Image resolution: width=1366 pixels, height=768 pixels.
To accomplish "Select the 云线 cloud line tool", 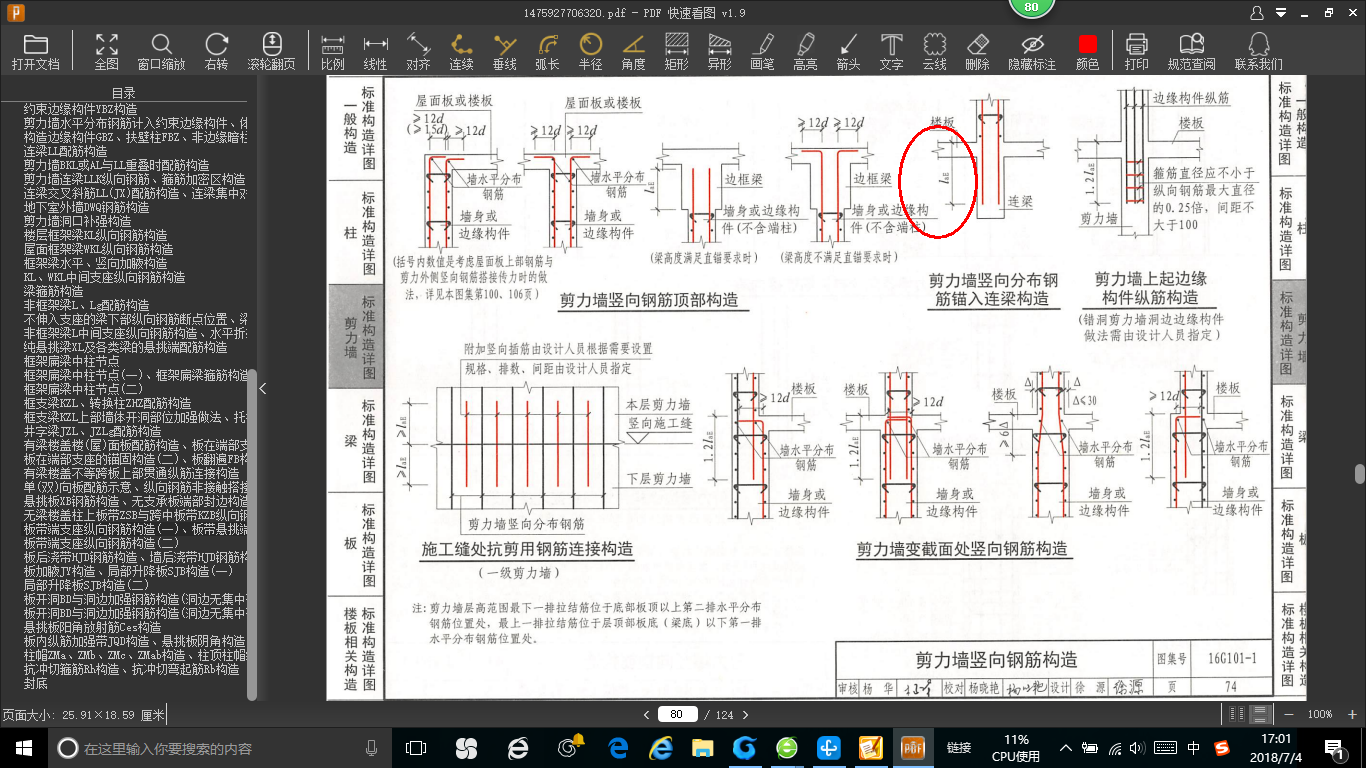I will [934, 51].
